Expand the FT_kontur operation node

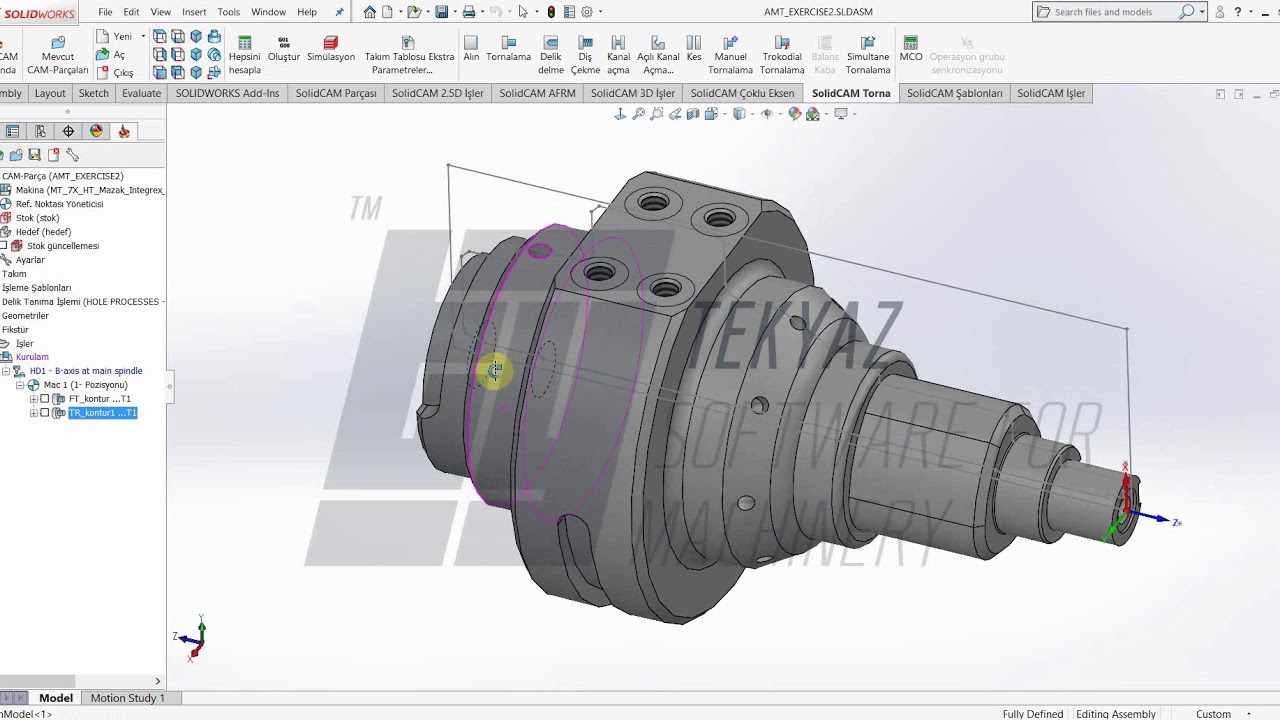pyautogui.click(x=34, y=399)
